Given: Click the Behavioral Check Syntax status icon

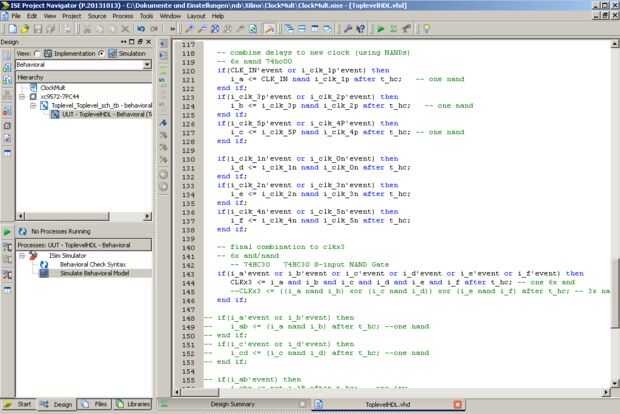Looking at the screenshot, I should (x=43, y=265).
